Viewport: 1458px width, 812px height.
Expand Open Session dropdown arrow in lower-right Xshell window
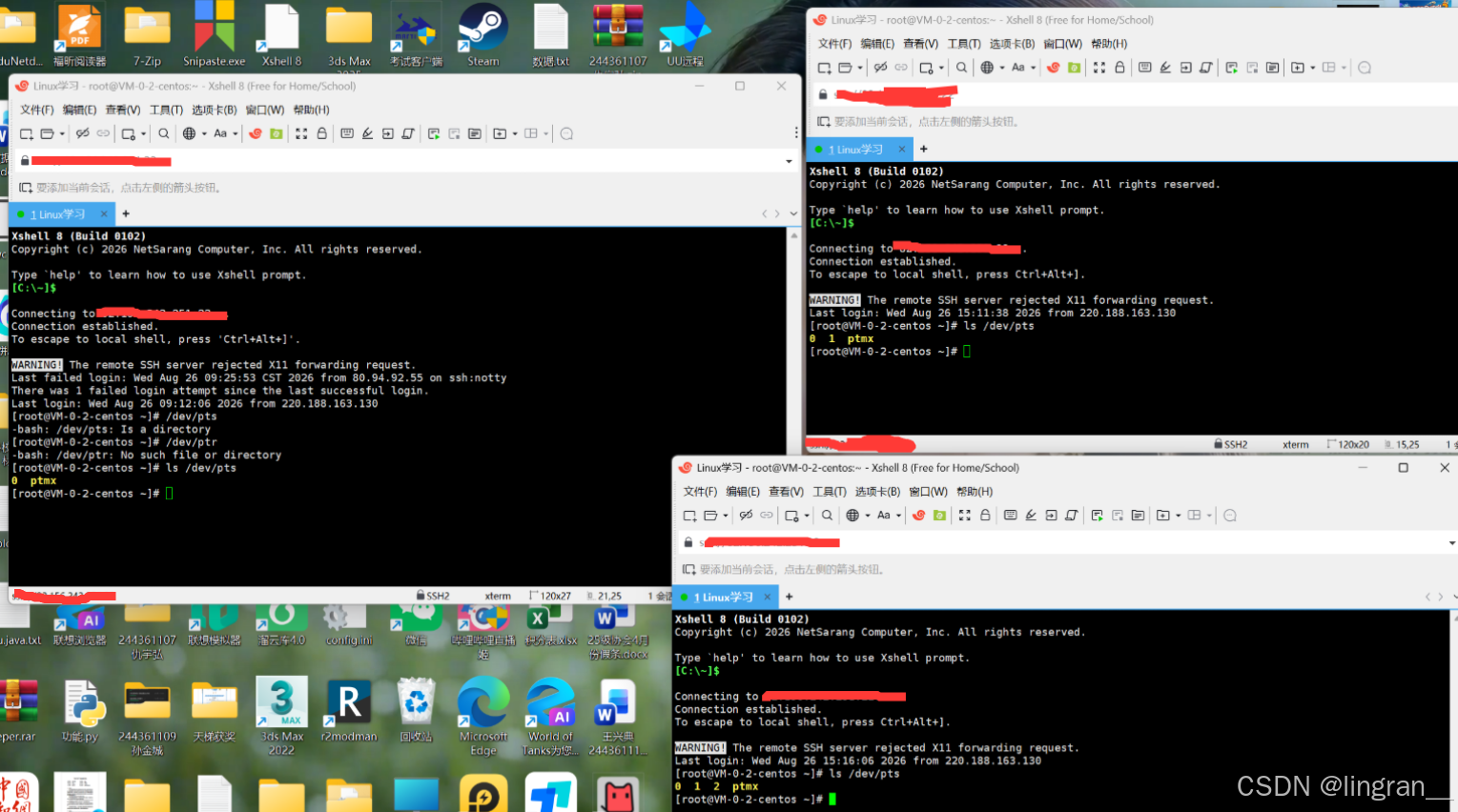(x=726, y=517)
